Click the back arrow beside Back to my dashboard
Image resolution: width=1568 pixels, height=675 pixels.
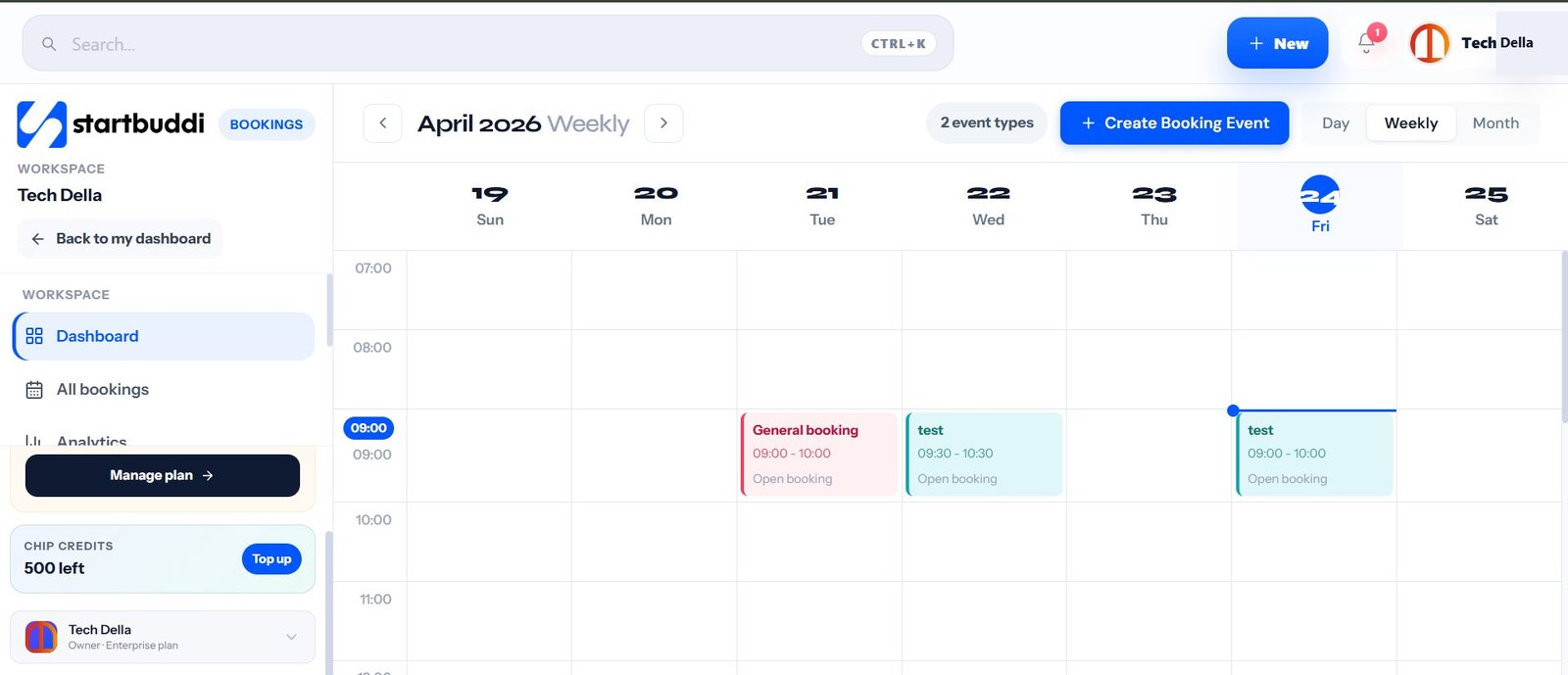pos(36,238)
